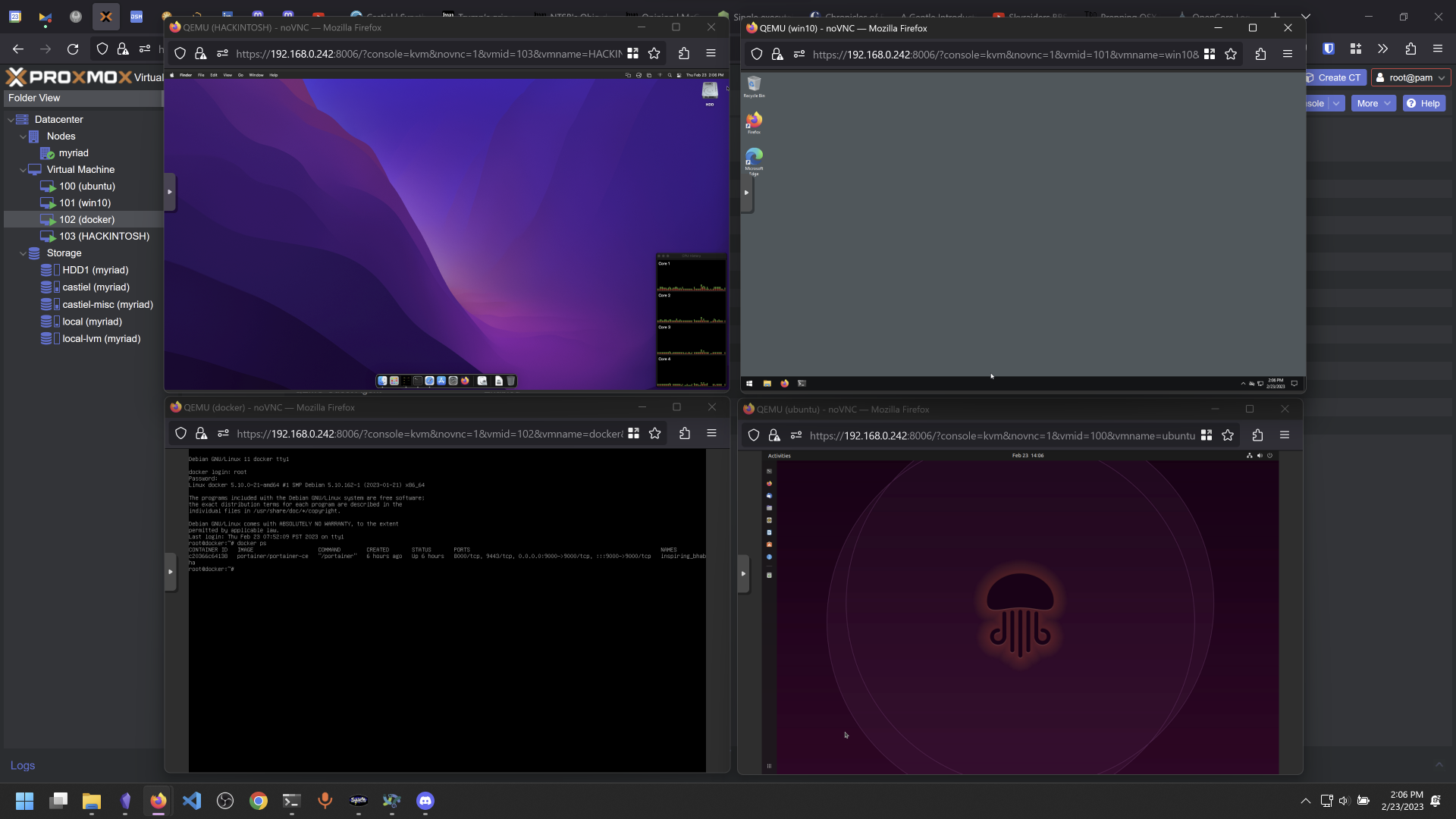This screenshot has width=1456, height=819.
Task: Collapse the Datacenter tree root
Action: (x=11, y=120)
